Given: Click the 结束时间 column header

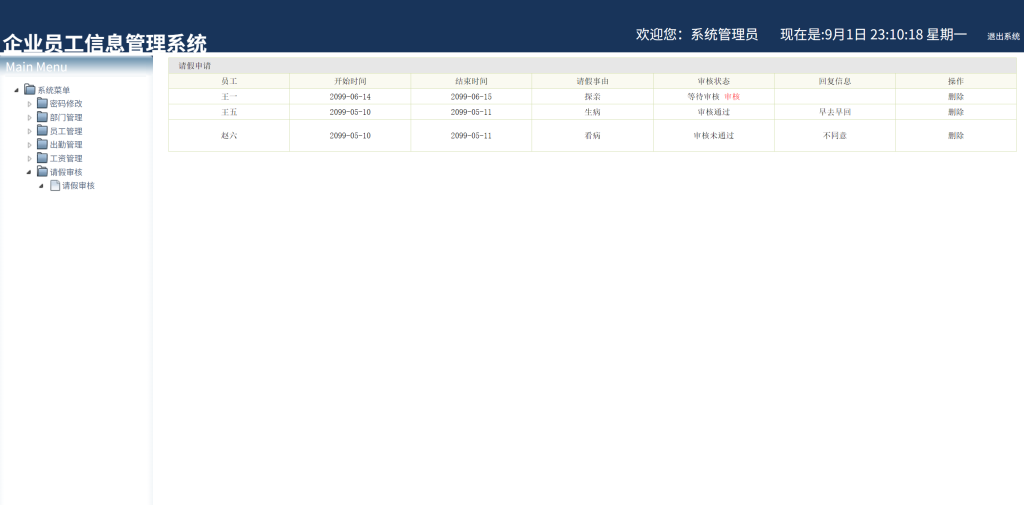Looking at the screenshot, I should (x=472, y=81).
